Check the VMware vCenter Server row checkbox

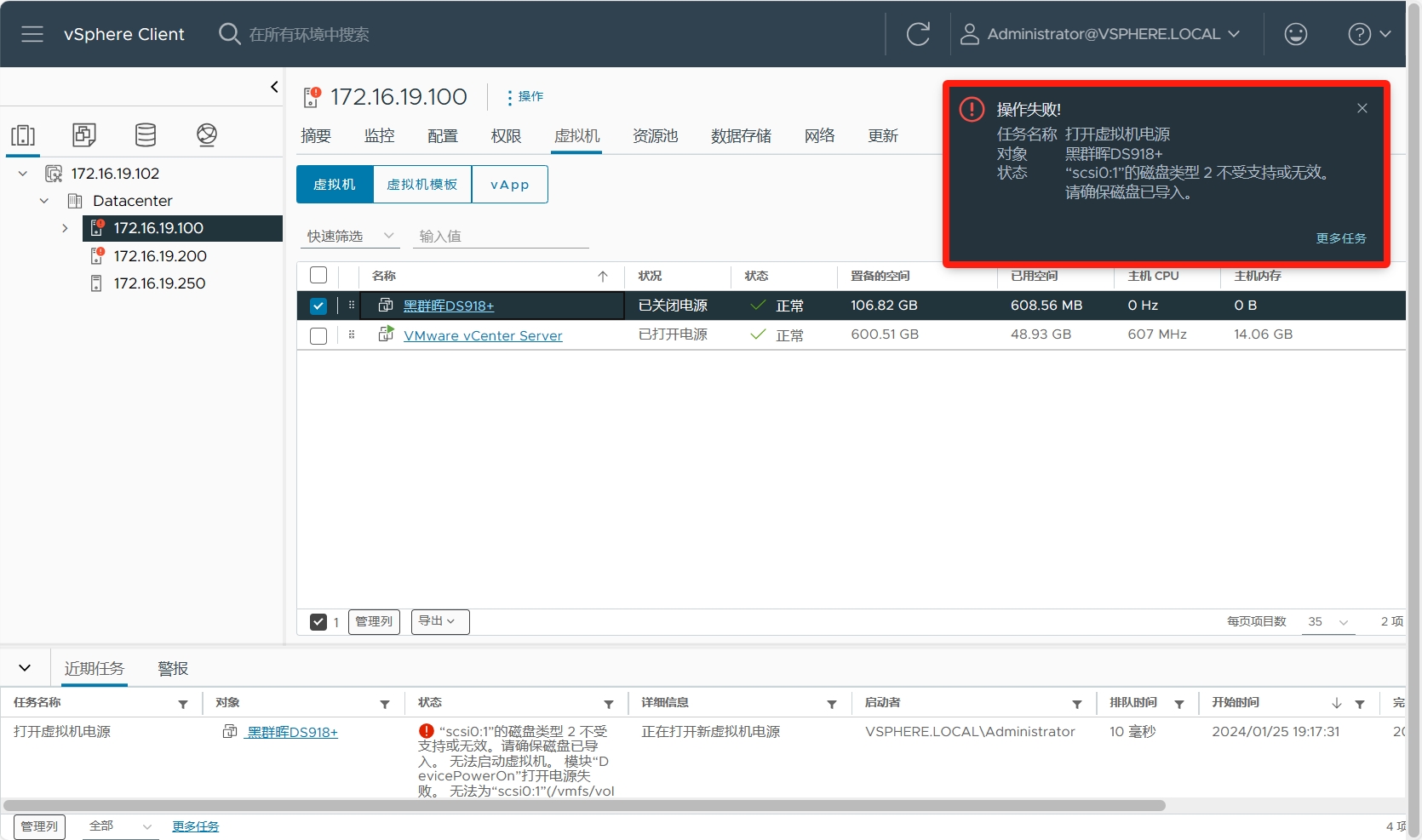pos(318,335)
